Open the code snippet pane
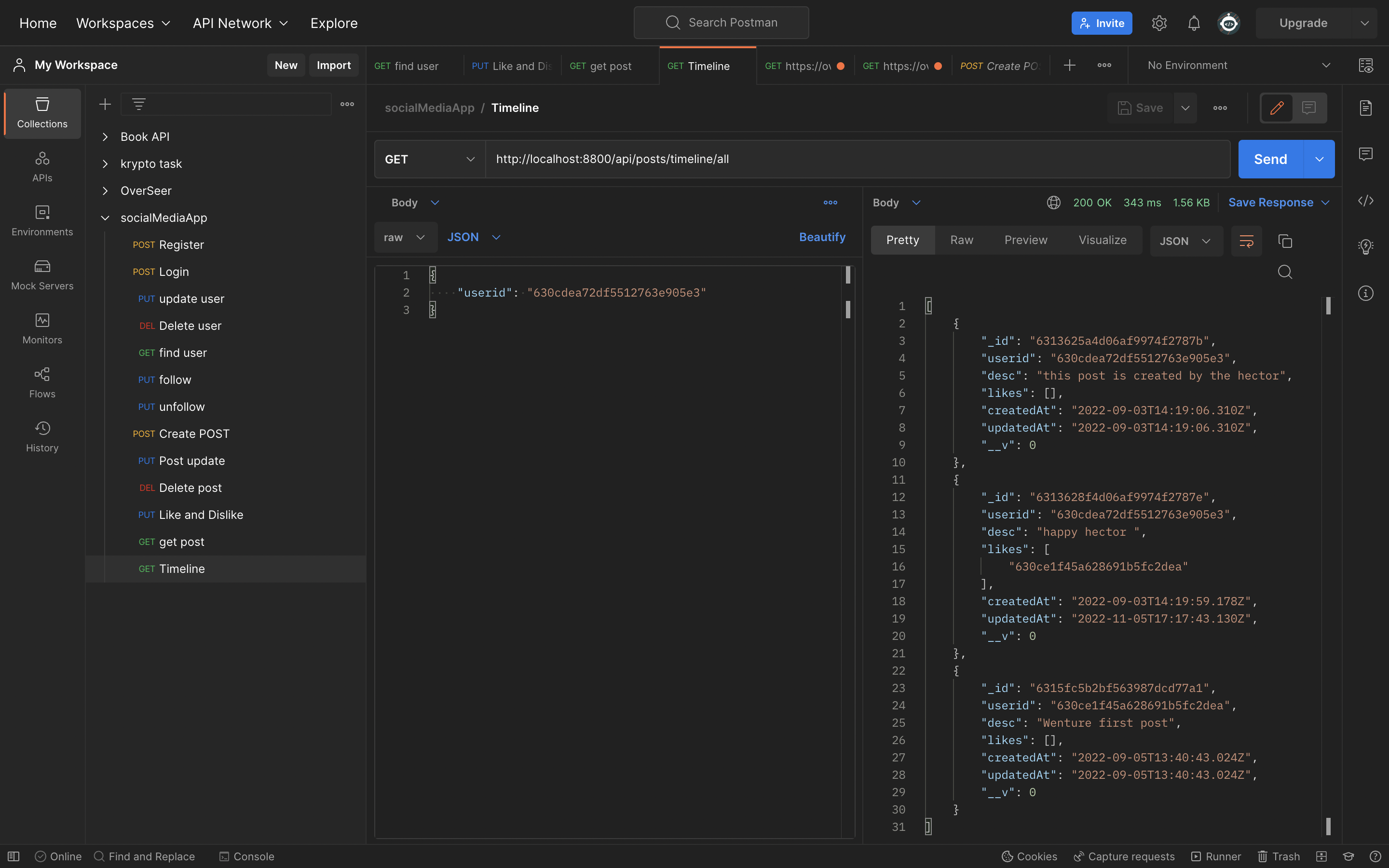This screenshot has height=868, width=1389. click(x=1365, y=200)
